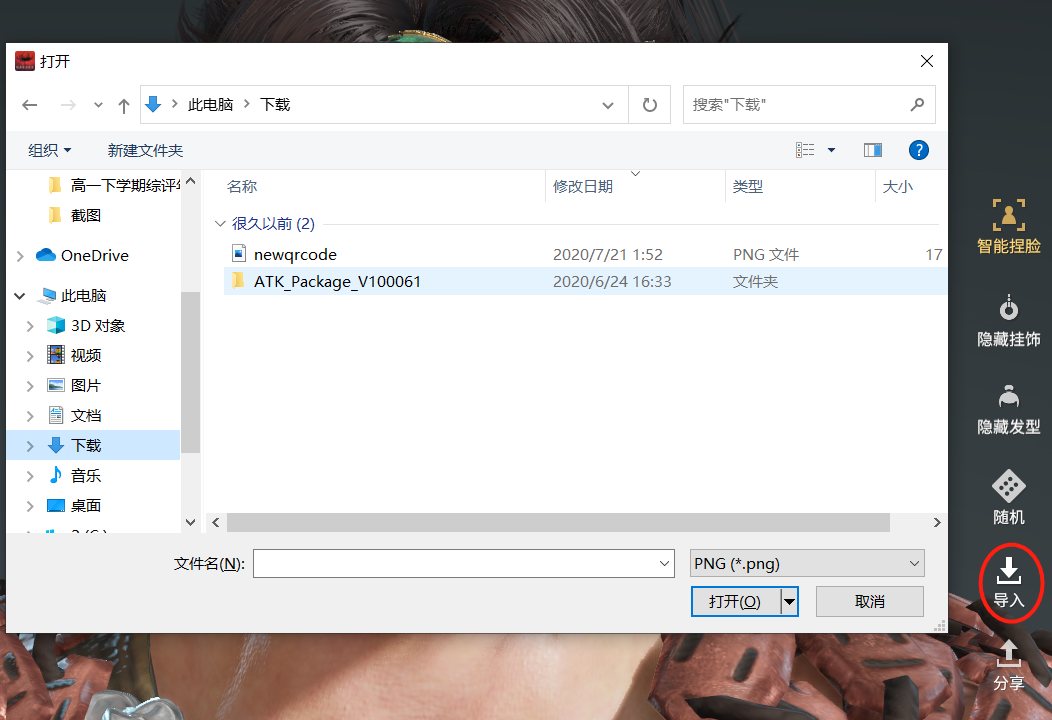
Task: Click the search magnifier icon
Action: coord(917,105)
